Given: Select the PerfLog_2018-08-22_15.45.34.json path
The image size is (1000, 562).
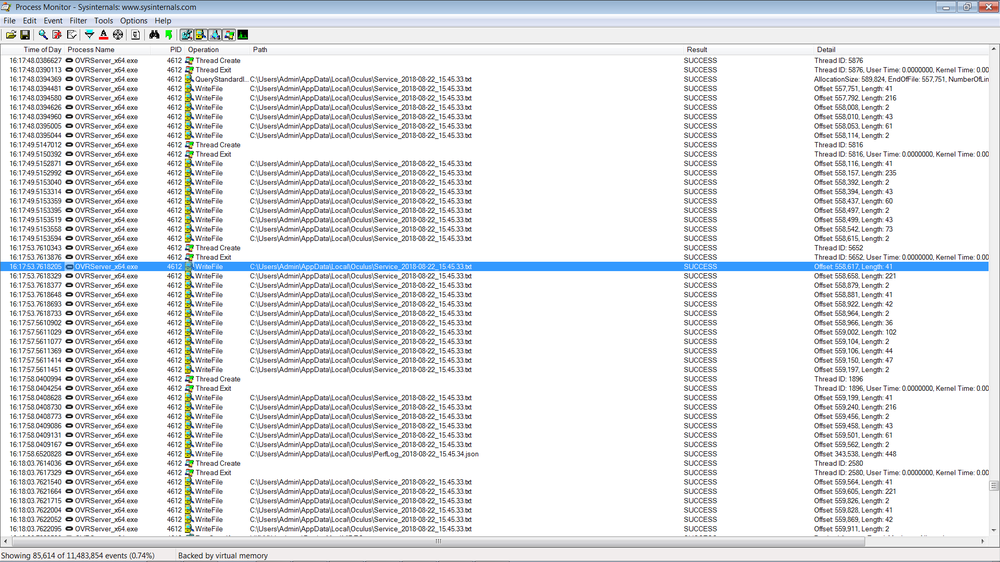Looking at the screenshot, I should pyautogui.click(x=364, y=454).
